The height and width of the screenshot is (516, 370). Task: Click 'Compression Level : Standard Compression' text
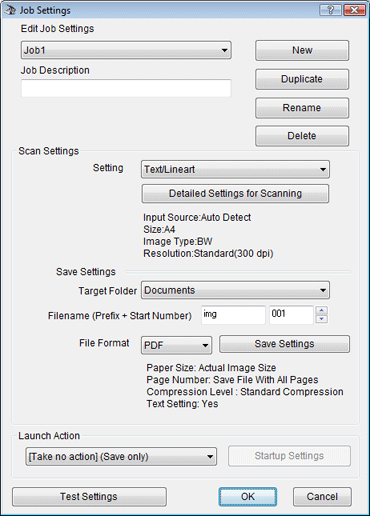tap(245, 392)
